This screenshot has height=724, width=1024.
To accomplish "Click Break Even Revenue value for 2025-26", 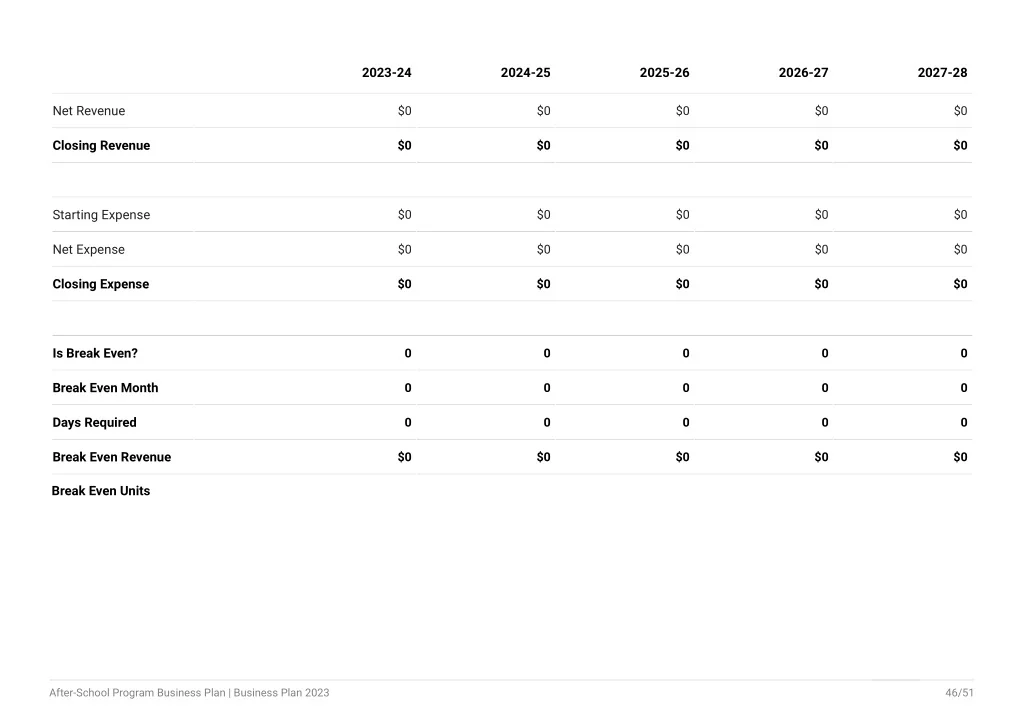I will pyautogui.click(x=682, y=457).
